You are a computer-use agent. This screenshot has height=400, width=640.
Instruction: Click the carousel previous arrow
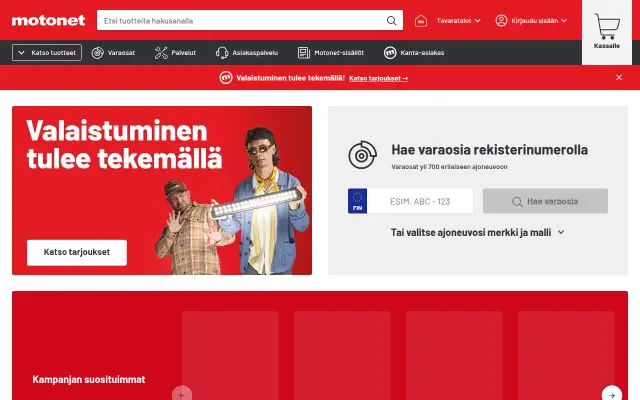[x=182, y=394]
